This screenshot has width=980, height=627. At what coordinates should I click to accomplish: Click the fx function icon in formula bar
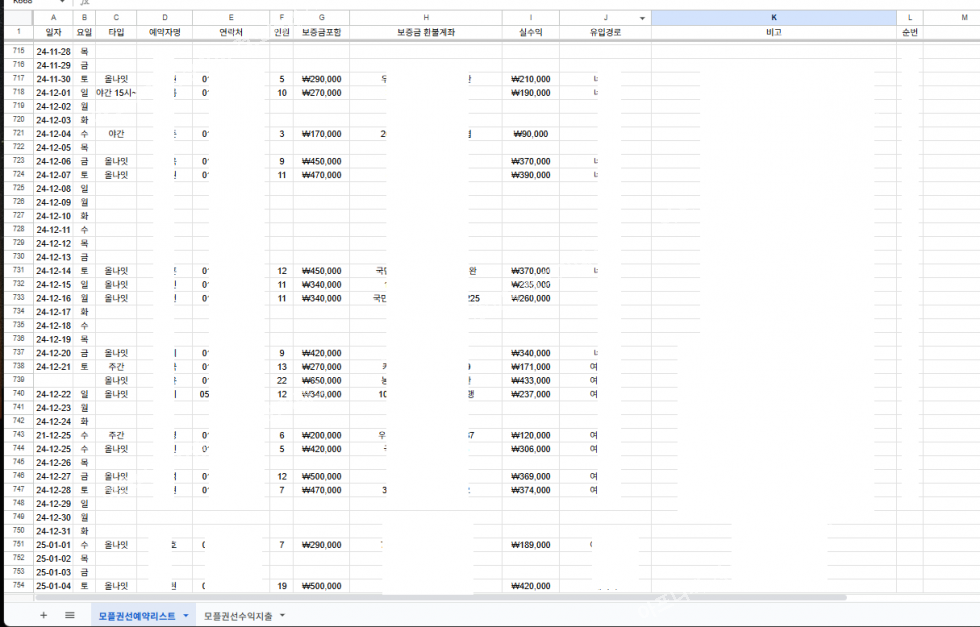(x=84, y=3)
